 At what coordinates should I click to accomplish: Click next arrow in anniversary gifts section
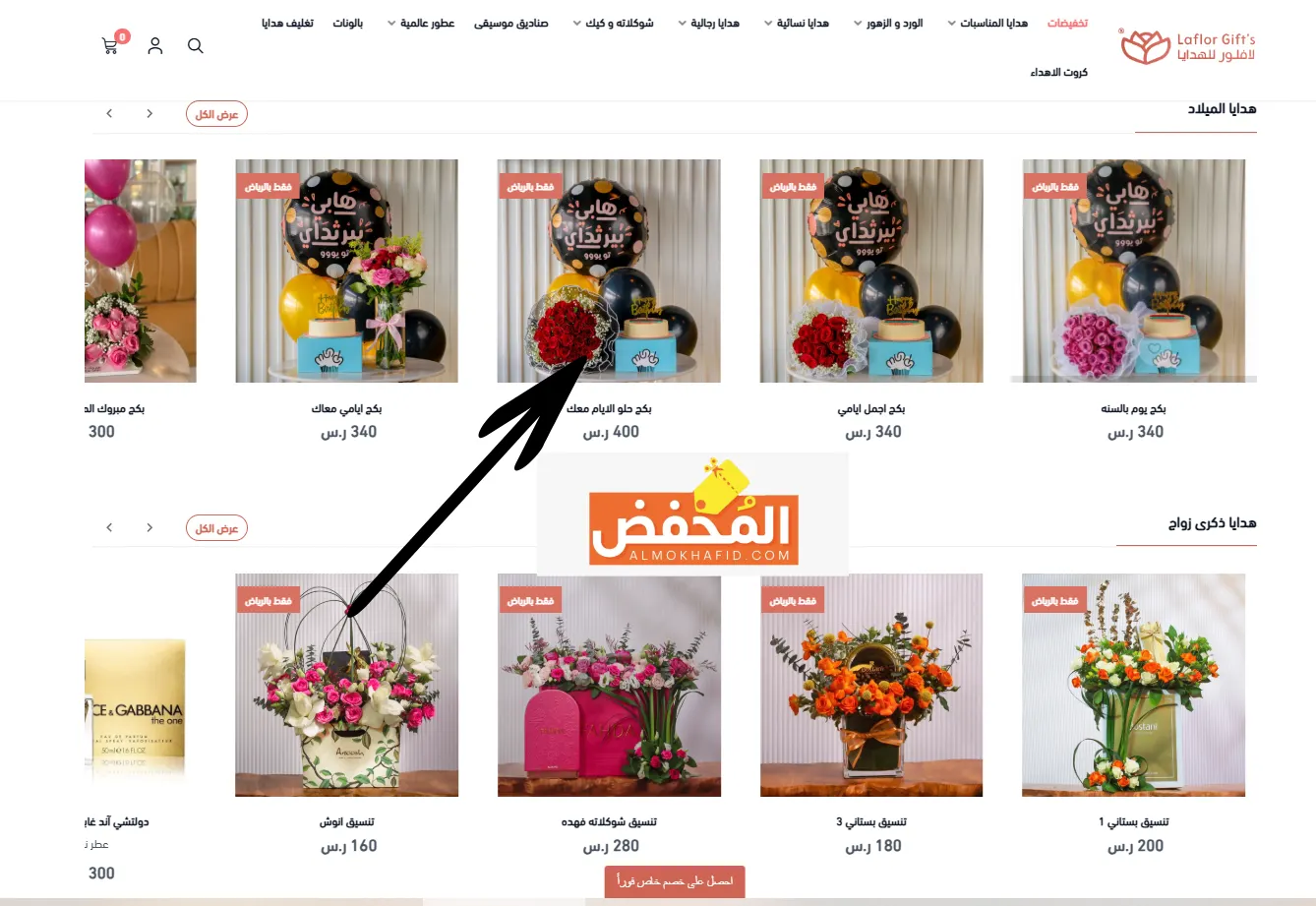point(109,528)
